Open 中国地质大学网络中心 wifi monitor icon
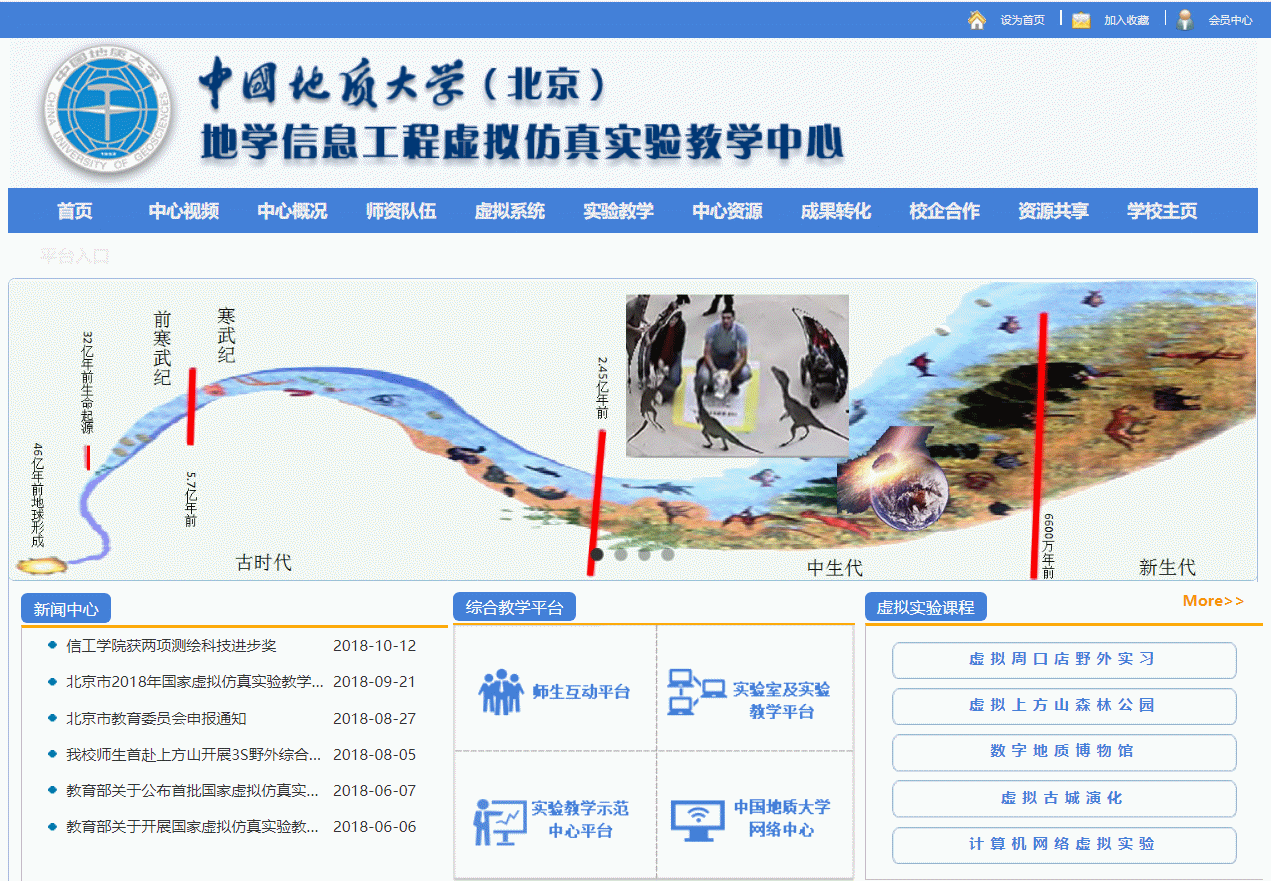Screen dimensions: 1271x881 tap(699, 820)
